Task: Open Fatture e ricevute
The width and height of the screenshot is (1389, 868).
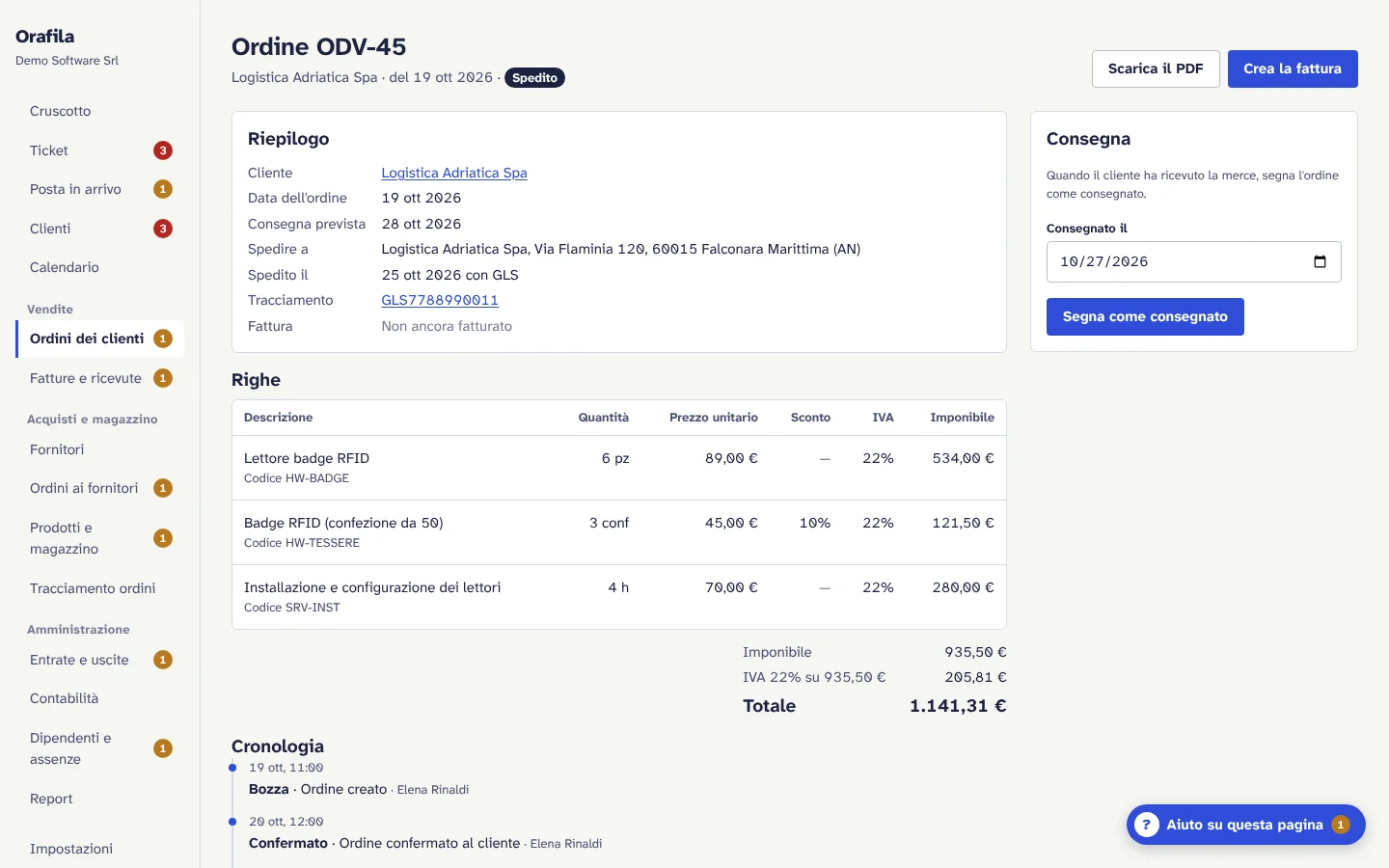Action: coord(100,378)
